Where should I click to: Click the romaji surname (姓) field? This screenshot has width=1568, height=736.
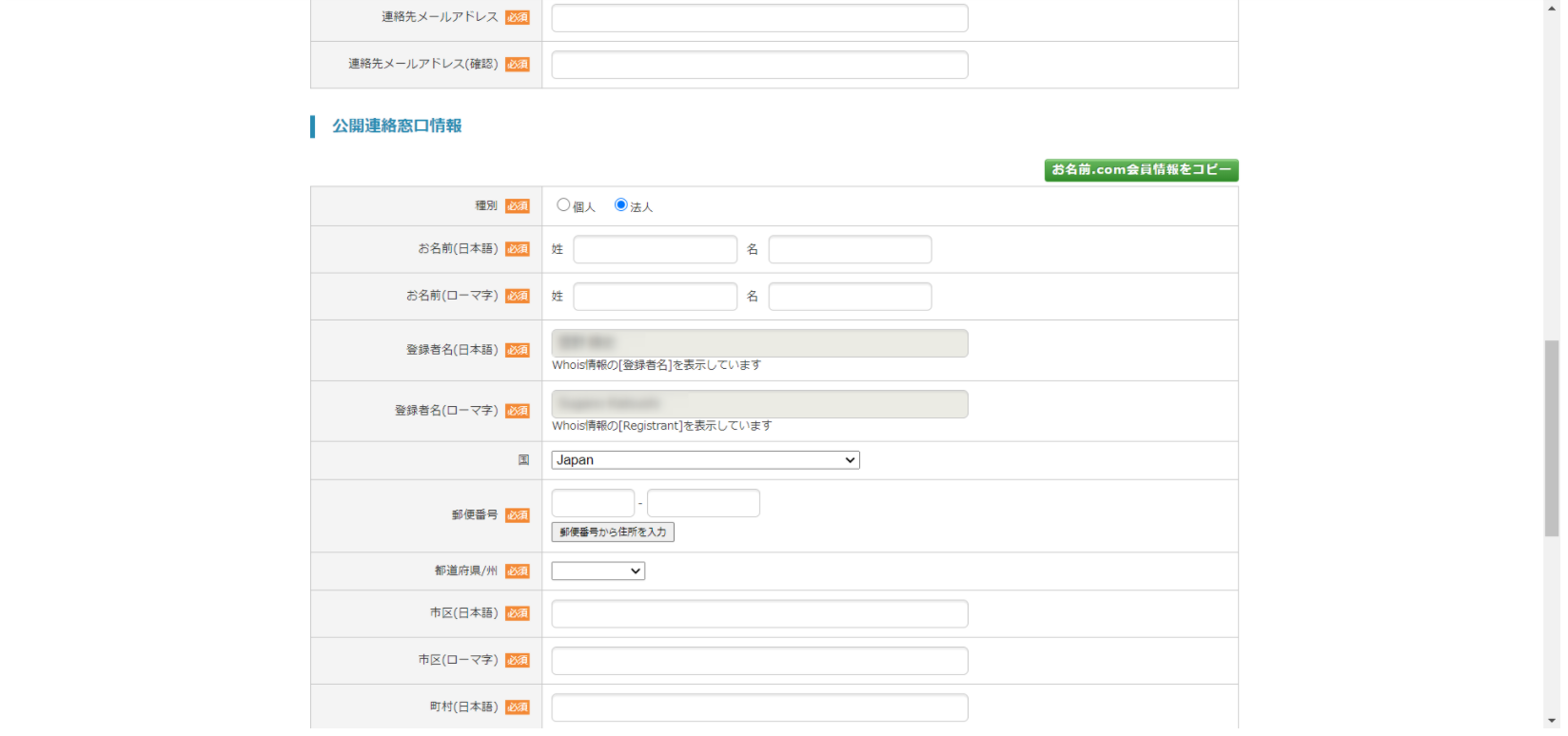click(x=655, y=297)
